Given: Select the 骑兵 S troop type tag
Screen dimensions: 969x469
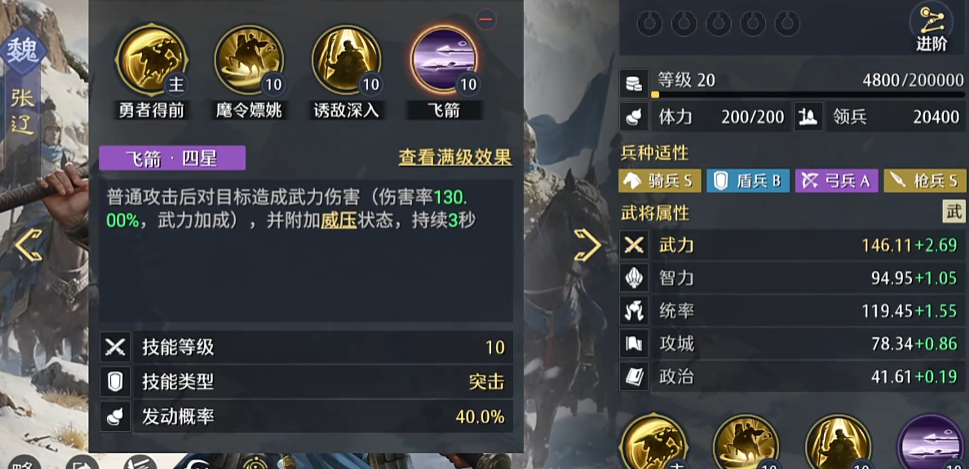Looking at the screenshot, I should [x=660, y=180].
